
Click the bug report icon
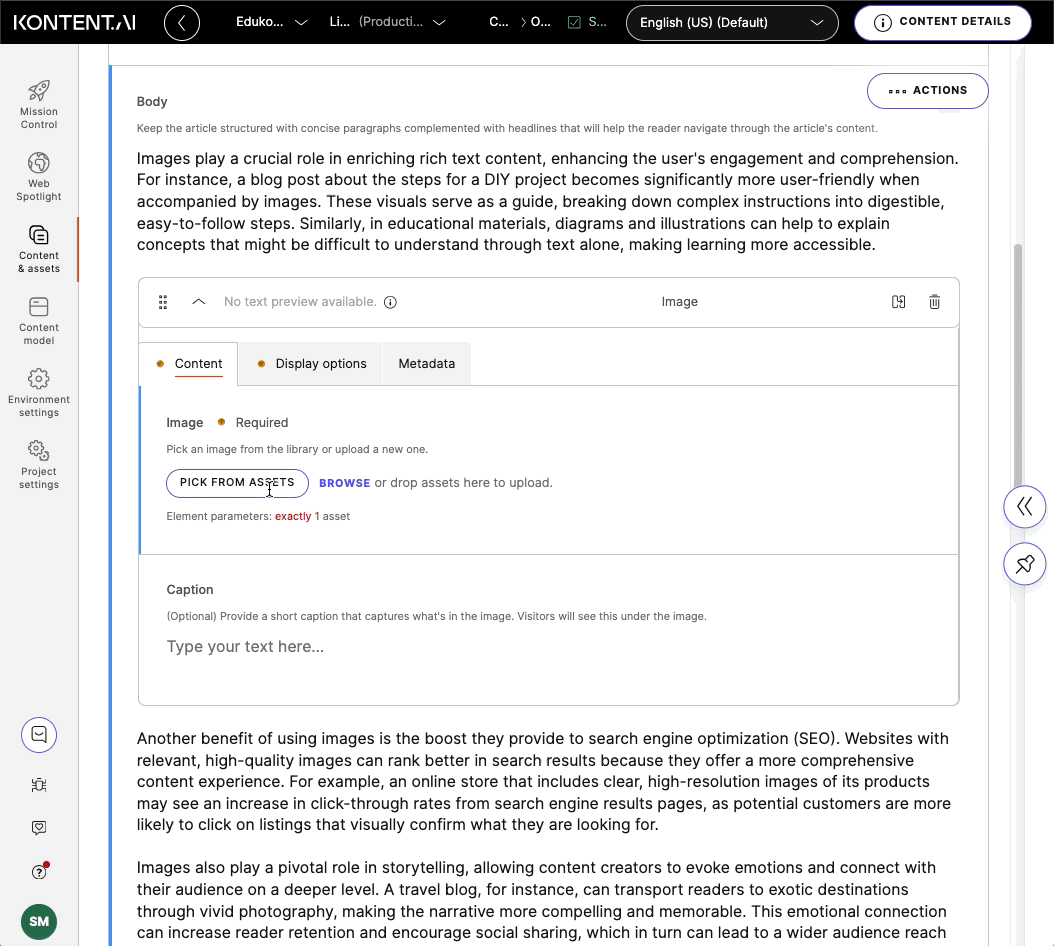tap(39, 785)
